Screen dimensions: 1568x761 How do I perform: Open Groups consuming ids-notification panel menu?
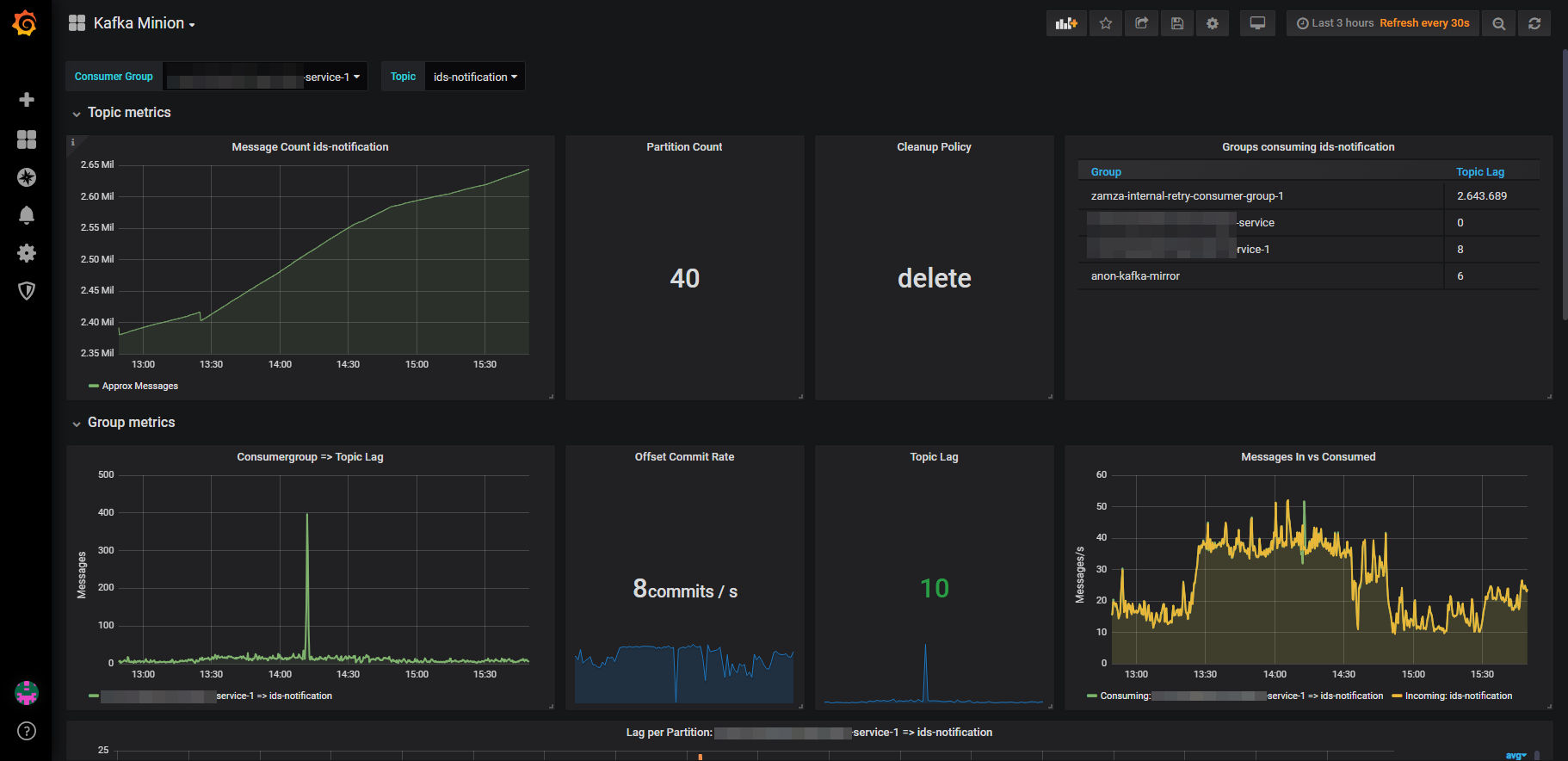point(1308,147)
